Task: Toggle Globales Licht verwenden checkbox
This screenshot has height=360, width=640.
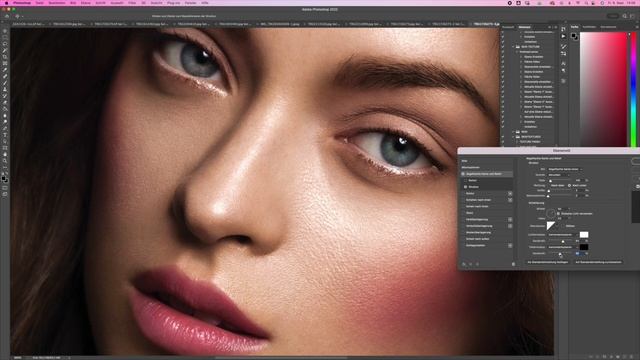Action: pos(558,213)
